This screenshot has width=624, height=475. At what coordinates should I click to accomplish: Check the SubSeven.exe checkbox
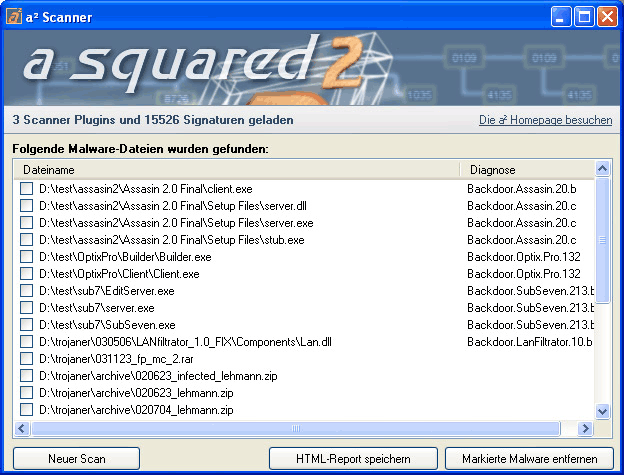(26, 325)
